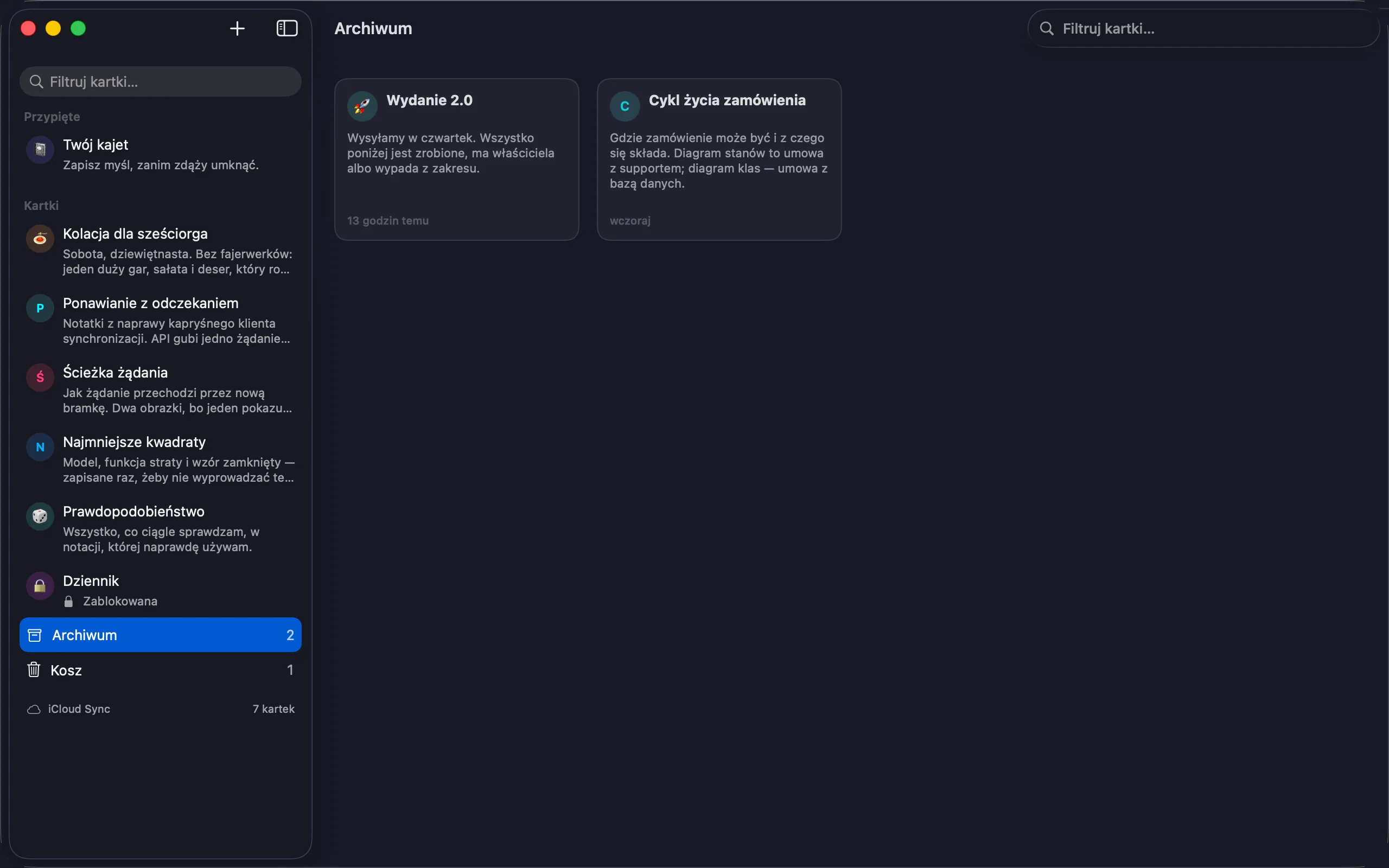Click the 13 godzin temu timestamp
Viewport: 1389px width, 868px height.
click(388, 220)
